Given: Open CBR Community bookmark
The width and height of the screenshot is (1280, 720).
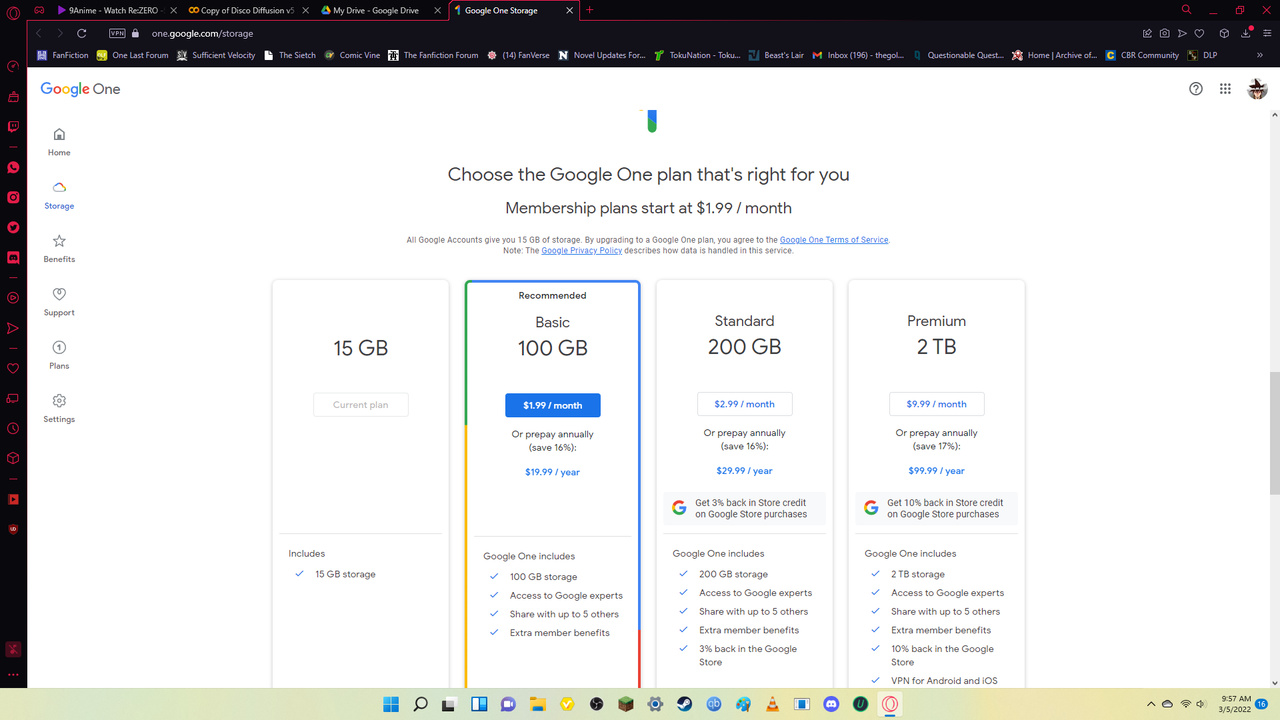Looking at the screenshot, I should [1142, 55].
